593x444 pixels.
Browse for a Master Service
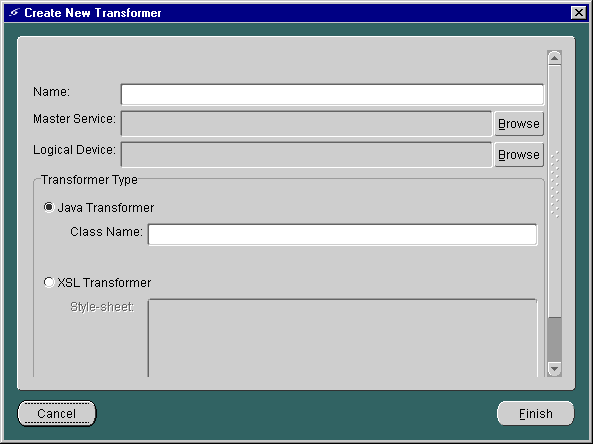(519, 124)
